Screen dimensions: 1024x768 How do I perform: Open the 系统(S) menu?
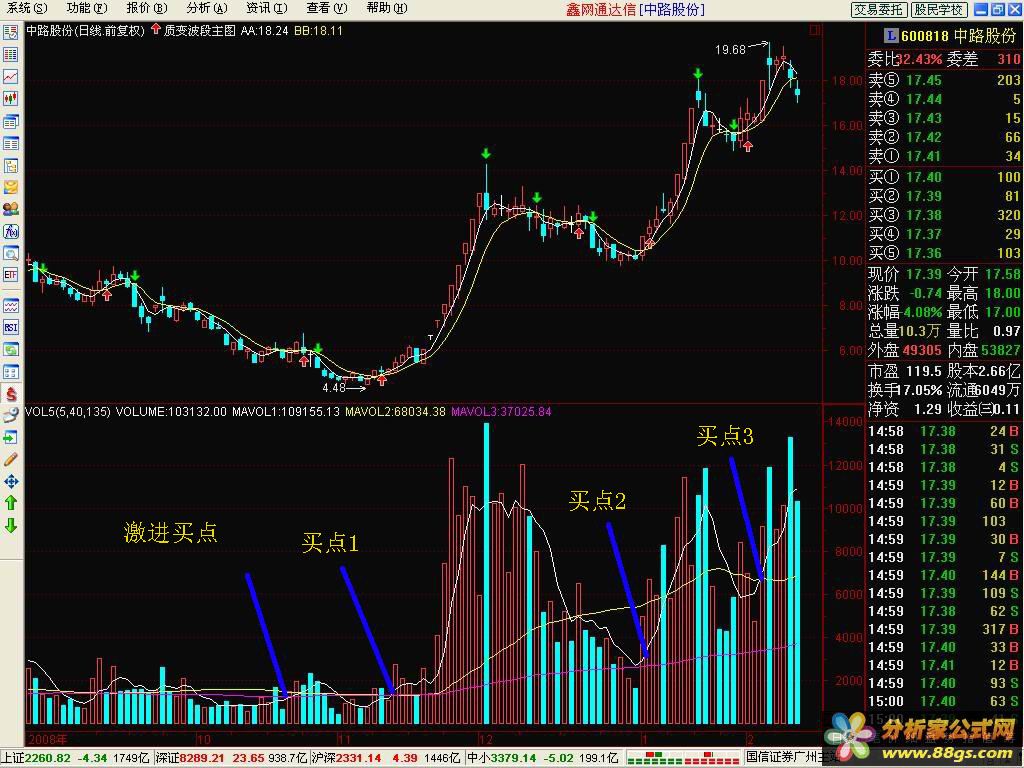coord(27,8)
